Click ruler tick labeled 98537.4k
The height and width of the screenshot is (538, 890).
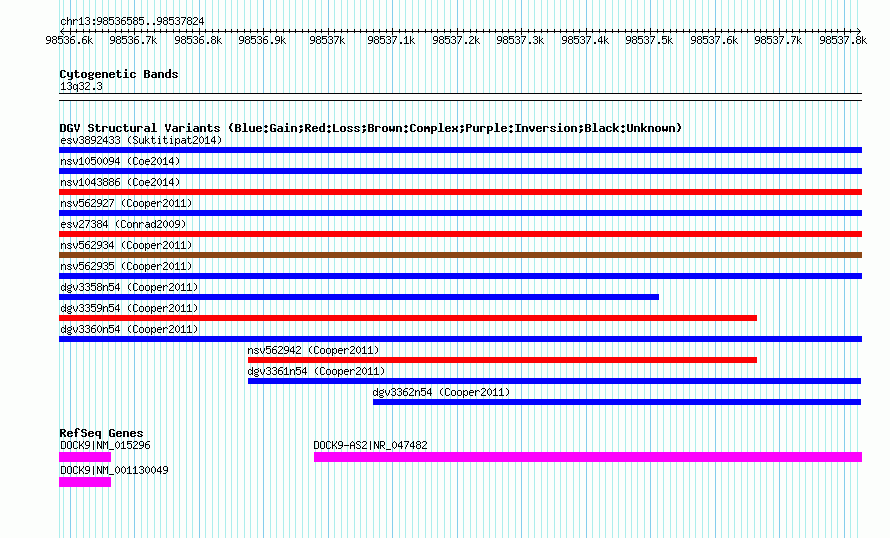pos(585,40)
